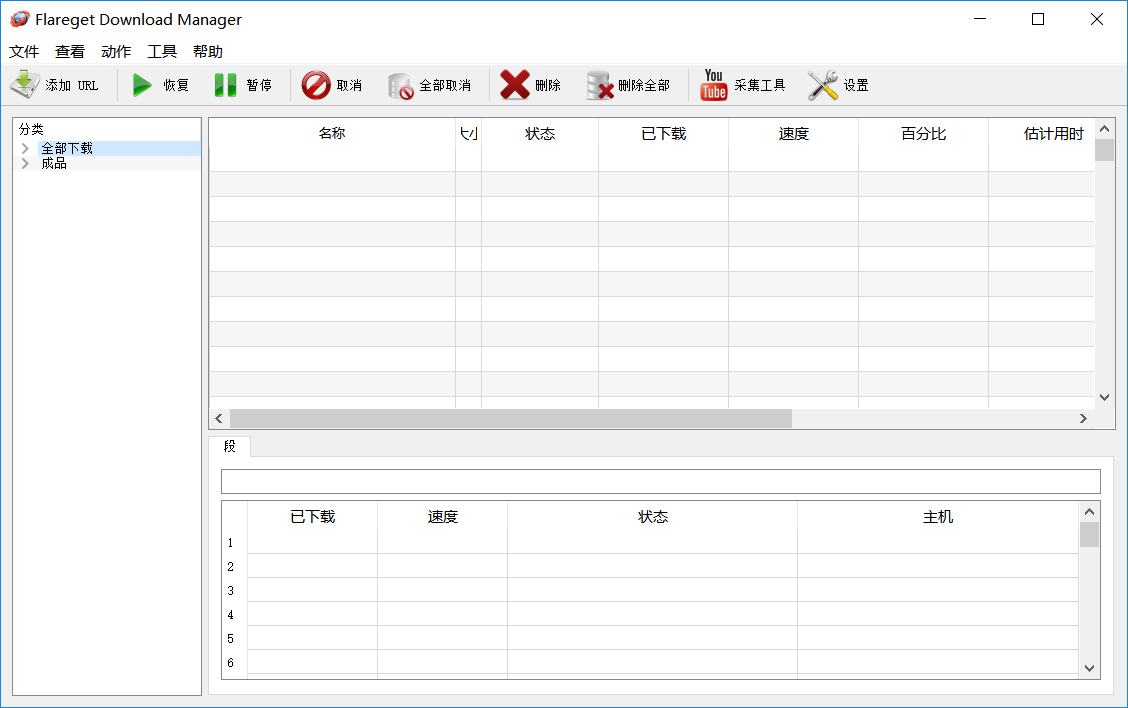Screen dimensions: 1128x708
Task: Click up arrow of segments table scrollbar
Action: (1089, 512)
